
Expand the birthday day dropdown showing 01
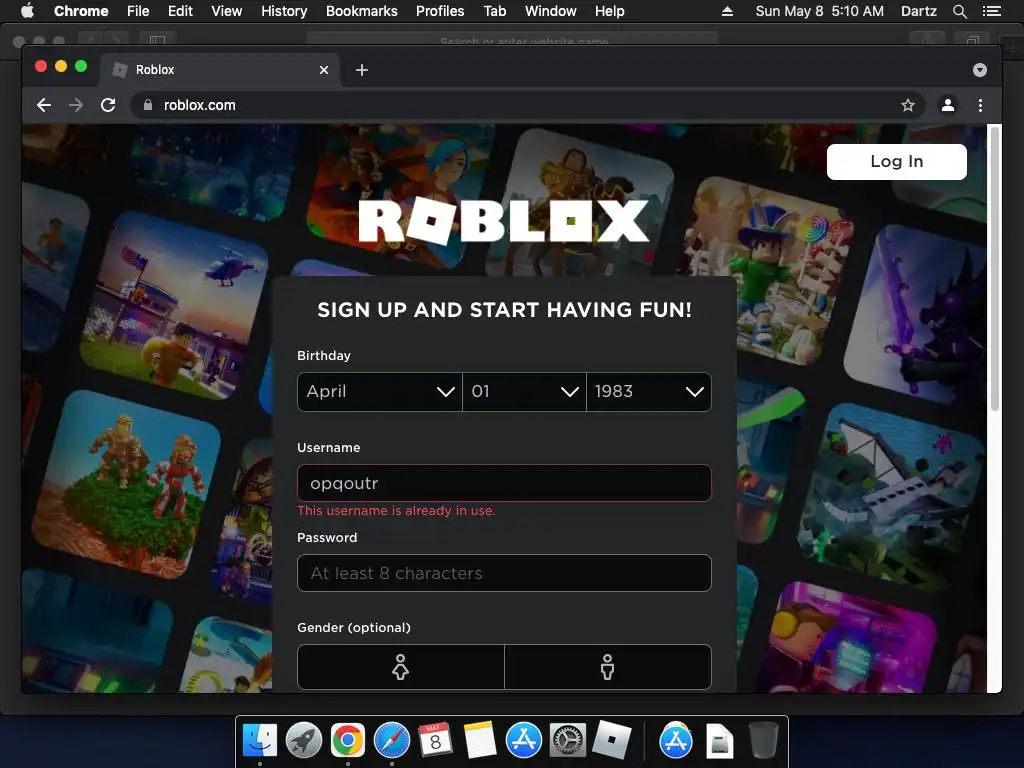[524, 392]
